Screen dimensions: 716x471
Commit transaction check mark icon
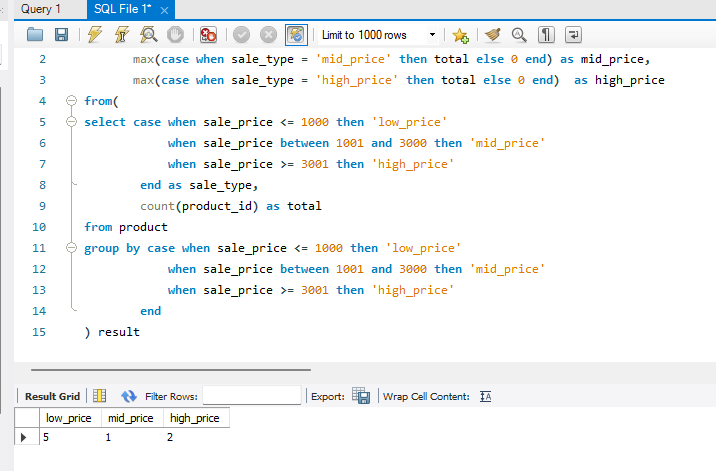241,35
